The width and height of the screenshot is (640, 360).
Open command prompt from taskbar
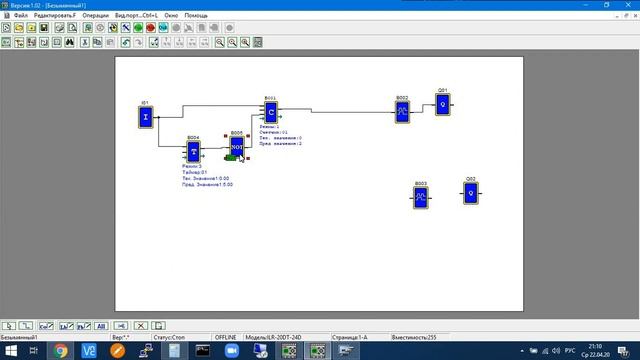[203, 351]
